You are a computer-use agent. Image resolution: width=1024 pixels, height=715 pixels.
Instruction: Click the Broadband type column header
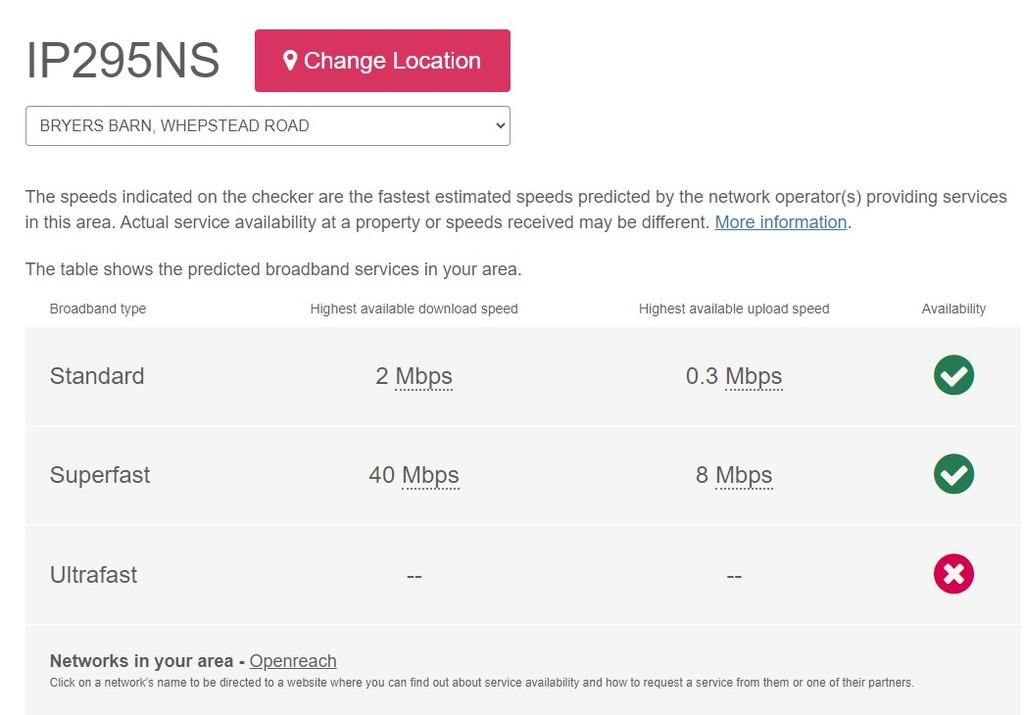pyautogui.click(x=97, y=308)
